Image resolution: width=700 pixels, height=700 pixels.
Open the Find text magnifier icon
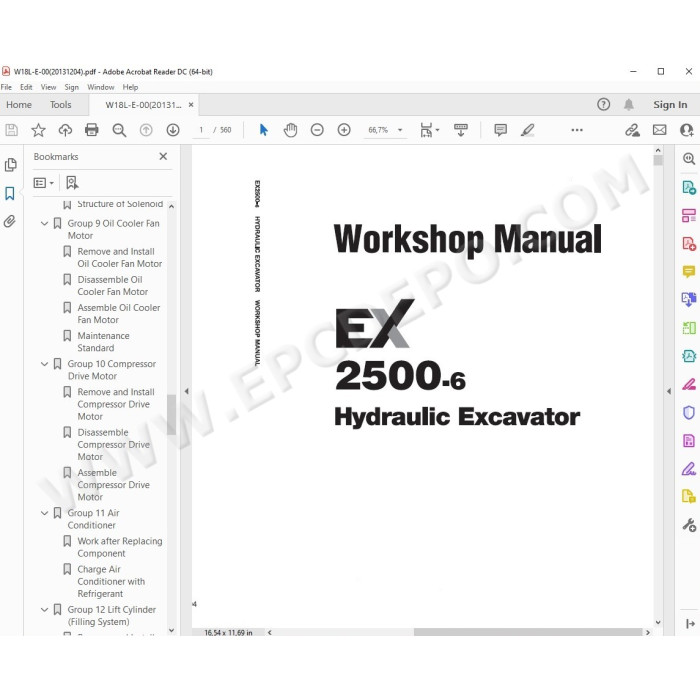(119, 130)
